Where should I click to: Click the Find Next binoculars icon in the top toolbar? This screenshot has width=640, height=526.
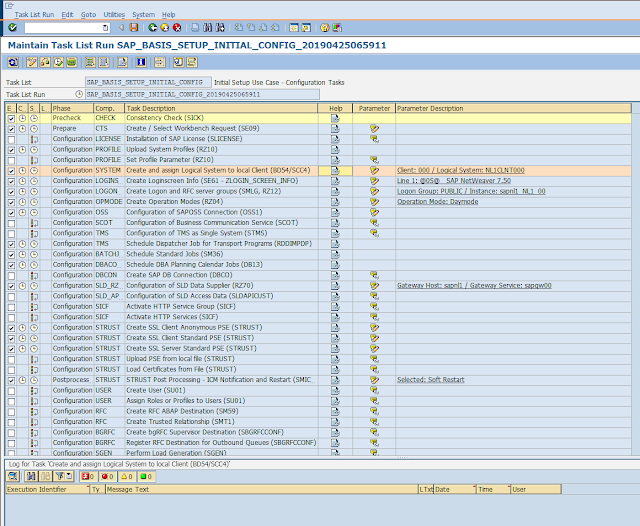(220, 27)
